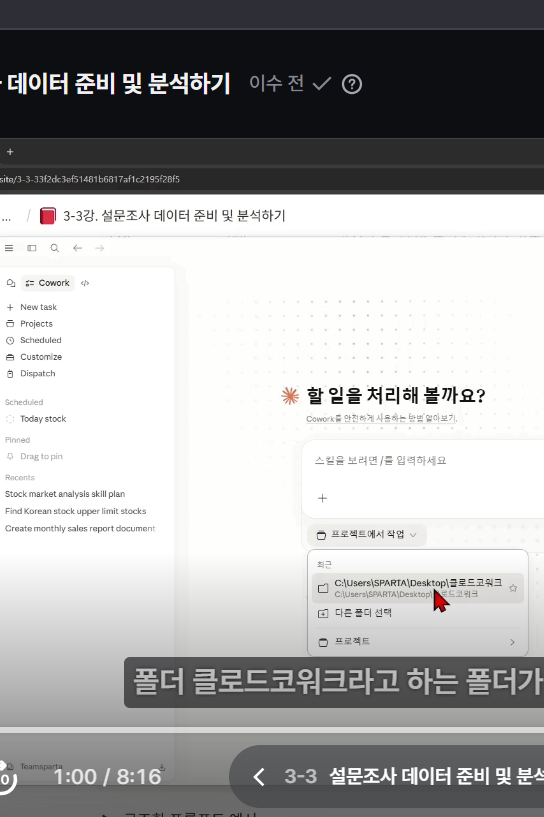Expand the 프로젝트에서 작업 dropdown
The width and height of the screenshot is (544, 817).
pos(367,535)
